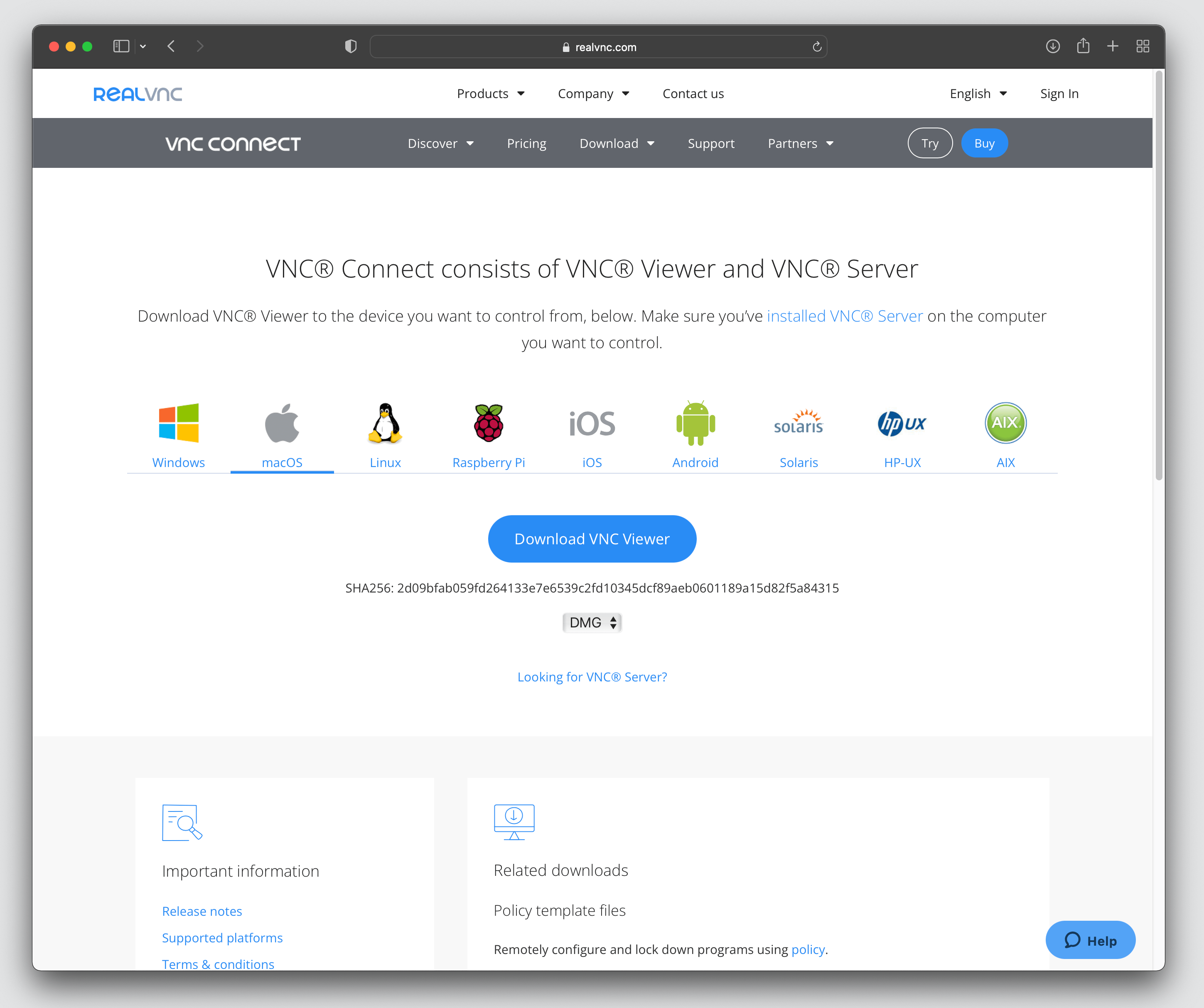Image resolution: width=1204 pixels, height=1008 pixels.
Task: Open Looking for VNC® Server? link
Action: click(592, 677)
